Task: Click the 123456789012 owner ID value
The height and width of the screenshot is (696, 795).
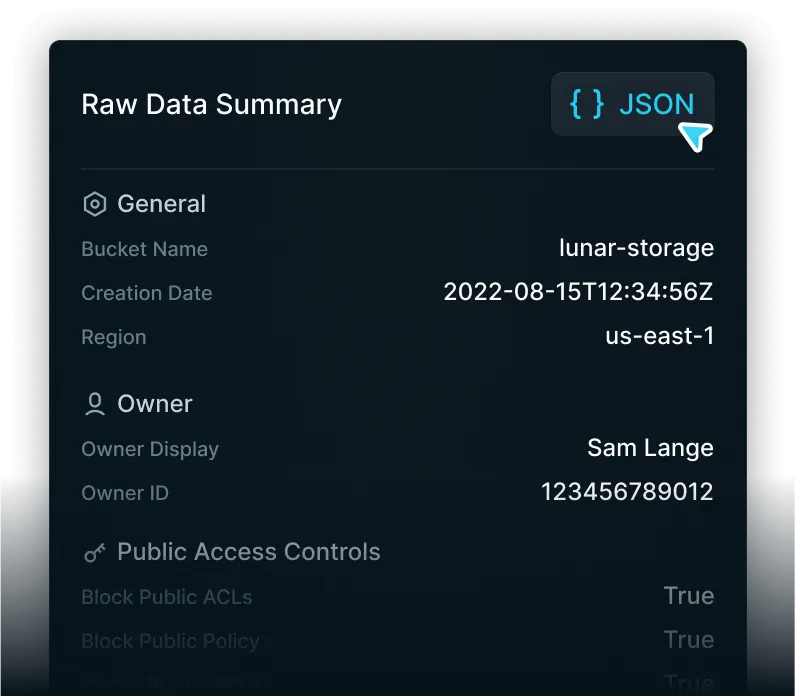Action: (627, 492)
